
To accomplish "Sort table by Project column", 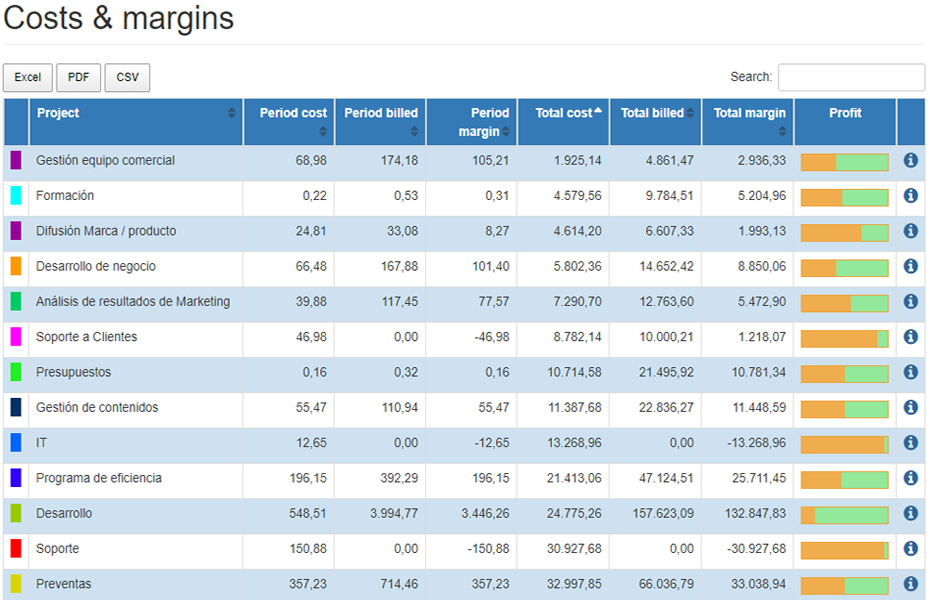I will (x=136, y=113).
